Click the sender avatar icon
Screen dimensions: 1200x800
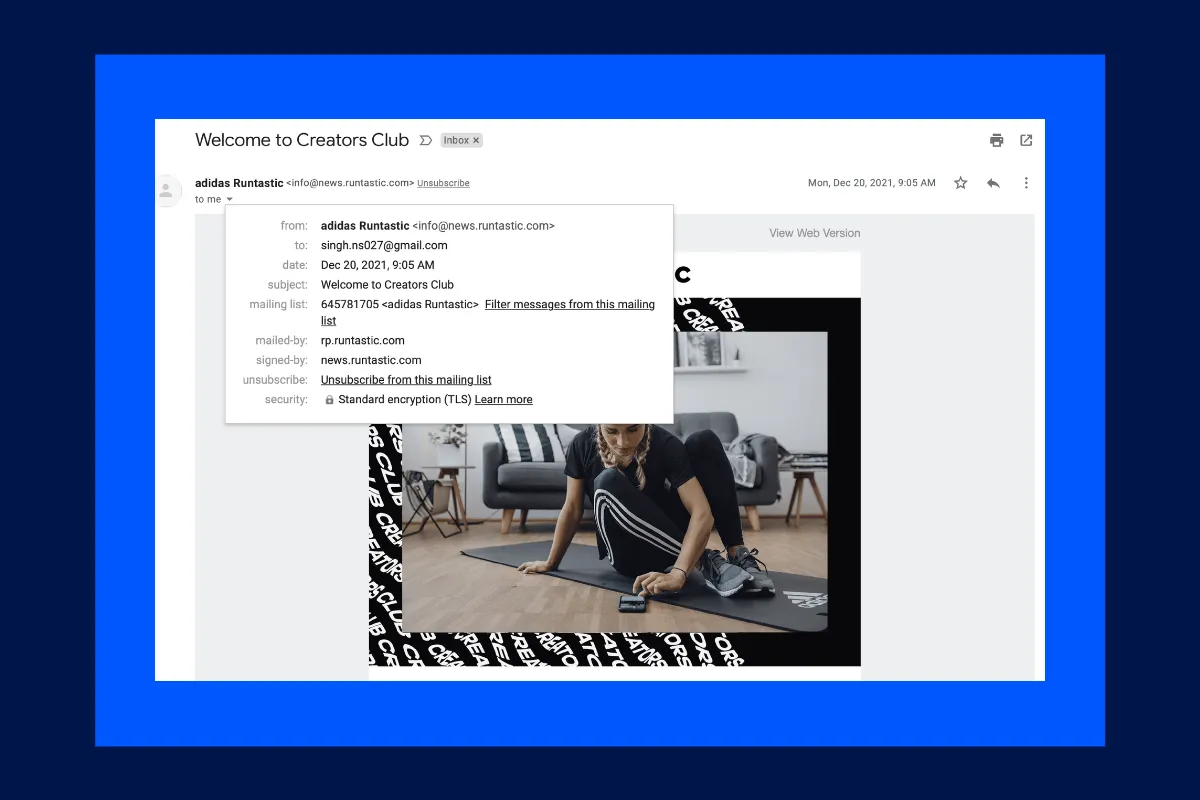(x=166, y=190)
